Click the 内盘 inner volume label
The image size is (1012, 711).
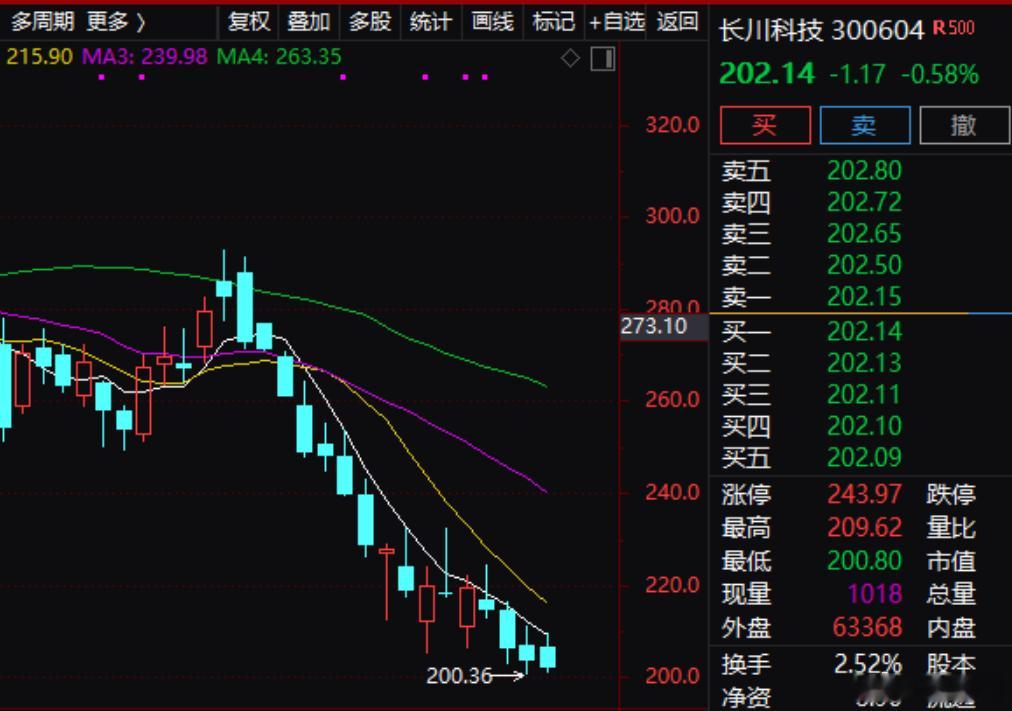[x=951, y=627]
